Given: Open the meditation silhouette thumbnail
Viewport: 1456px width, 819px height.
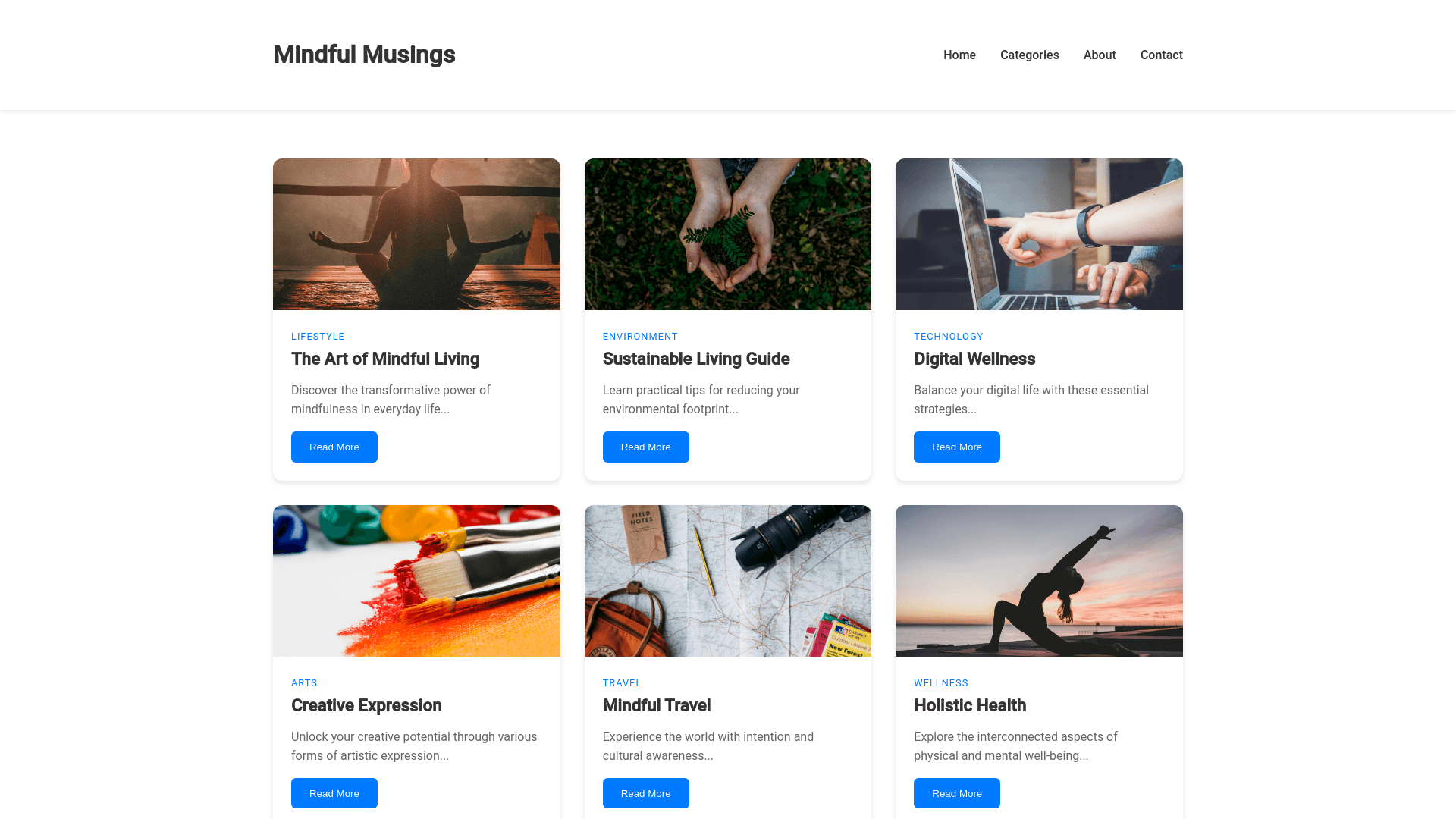Looking at the screenshot, I should tap(416, 234).
